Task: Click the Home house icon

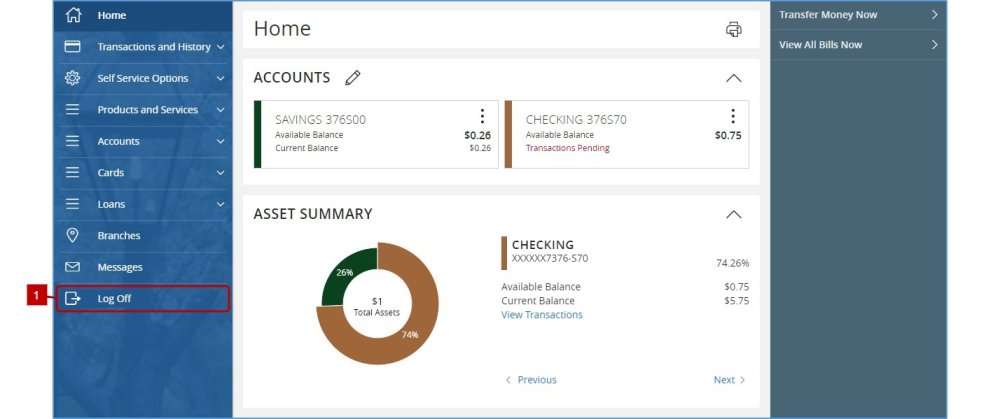Action: 73,15
